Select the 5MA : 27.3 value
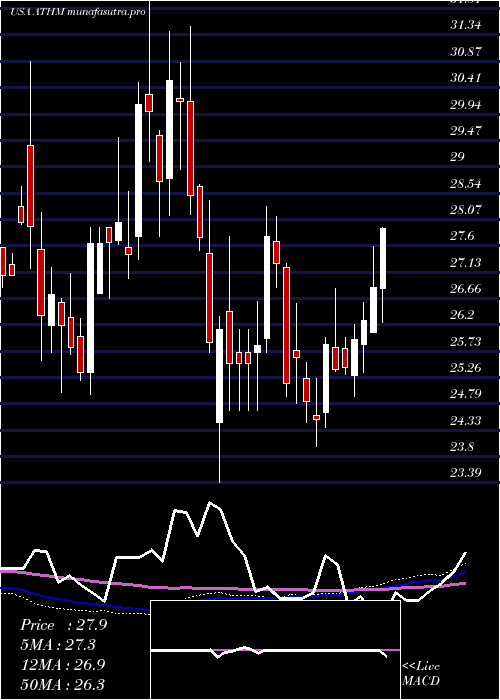 coord(58,645)
